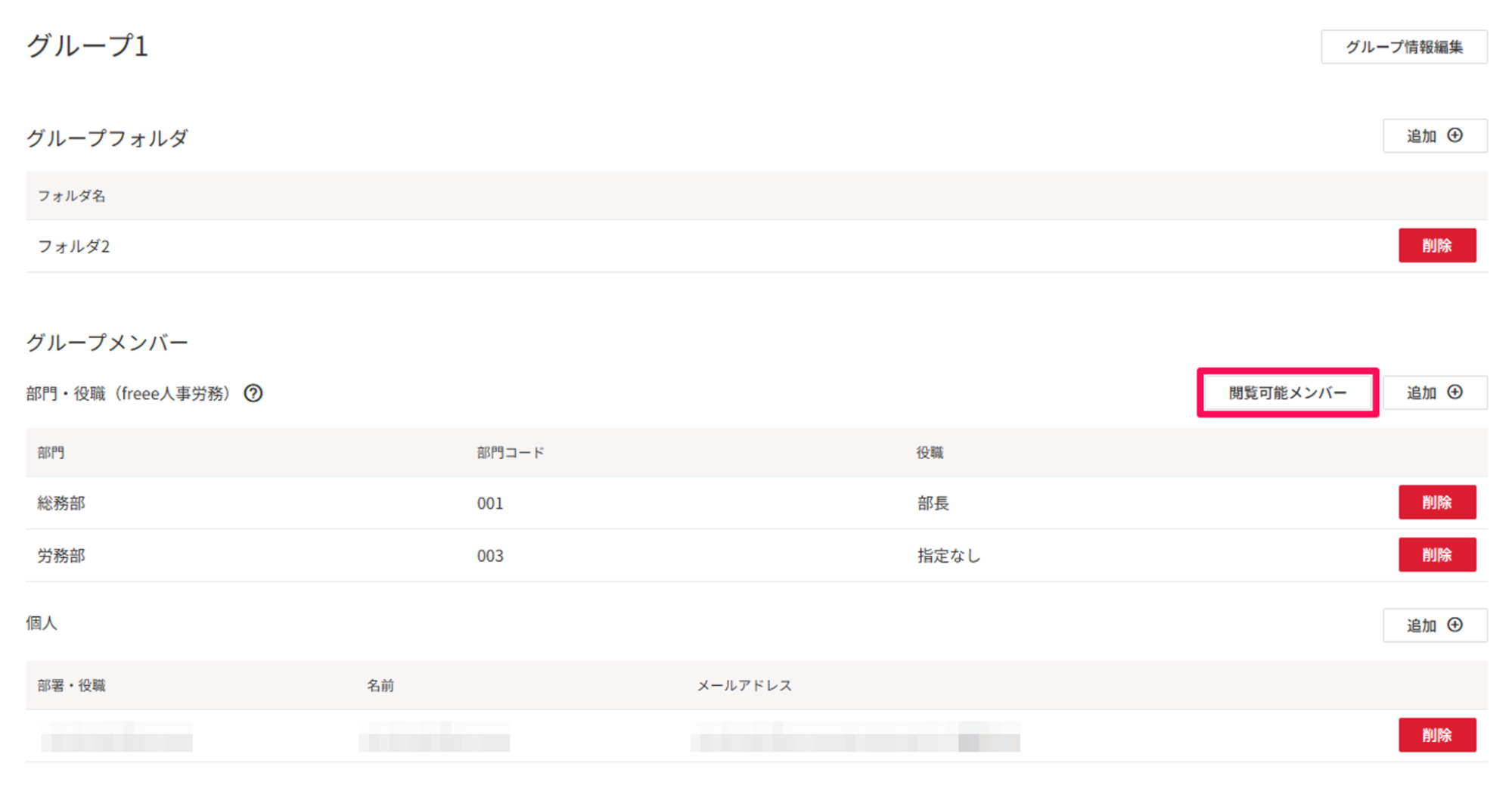Select the フォルダ2 folder name
This screenshot has width=1512, height=794.
(x=74, y=247)
